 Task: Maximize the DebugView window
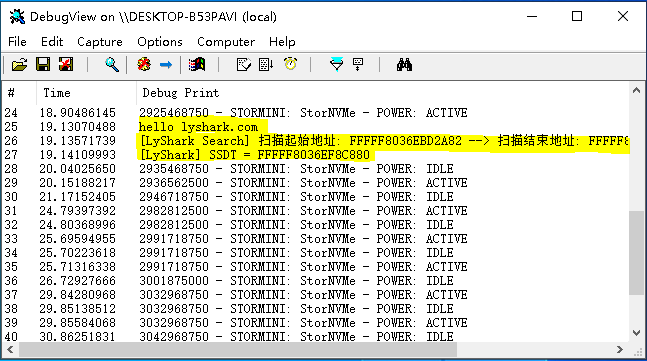[577, 17]
